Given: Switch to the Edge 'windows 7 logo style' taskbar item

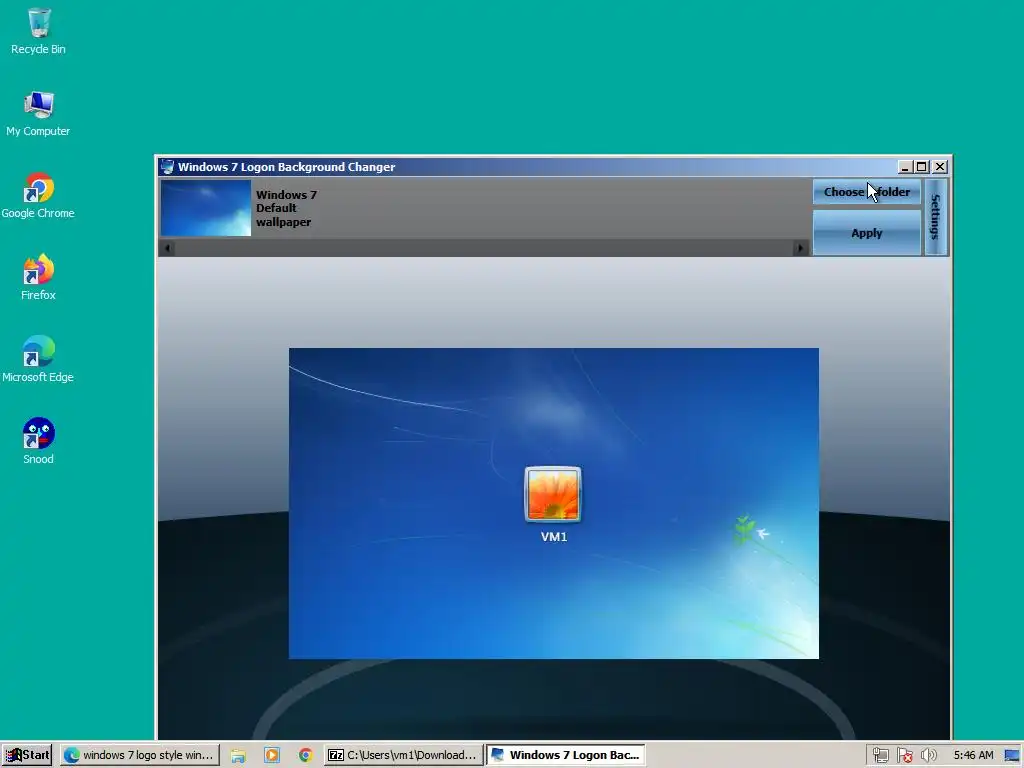Looking at the screenshot, I should click(140, 755).
